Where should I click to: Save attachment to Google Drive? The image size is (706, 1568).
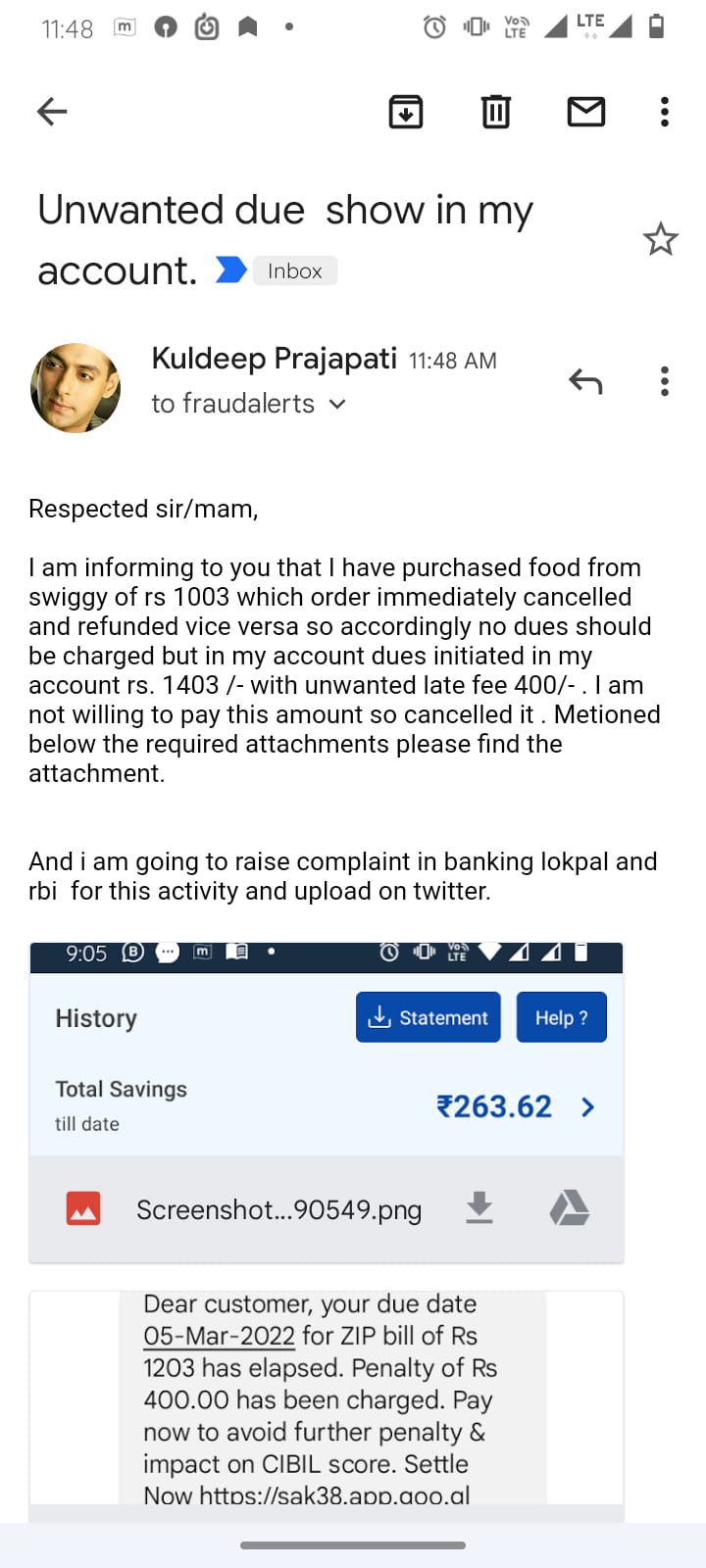[x=569, y=1208]
